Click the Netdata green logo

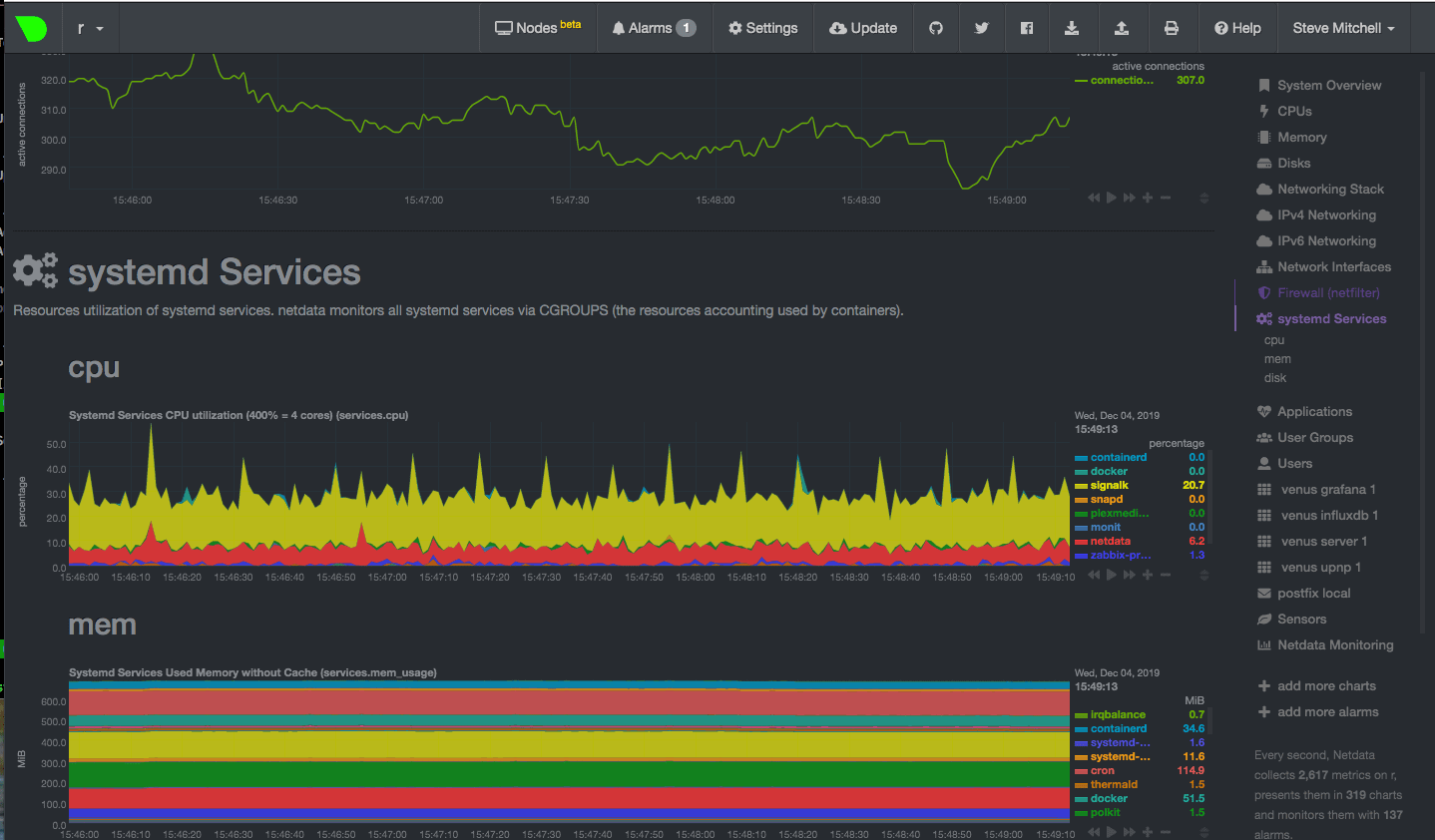click(32, 28)
